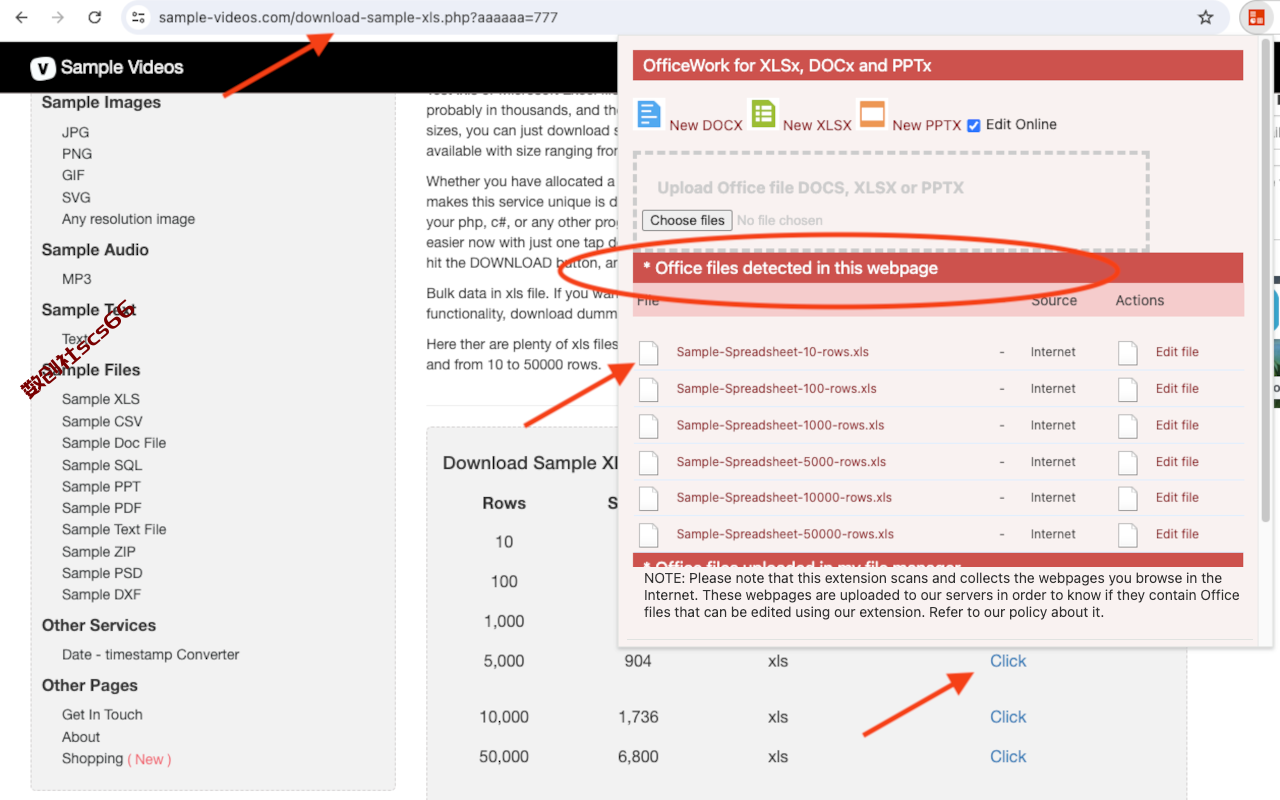Click edit icon in Sample-Spreadsheet-100-rows.xls row
Screen dimensions: 1280x800
click(1128, 389)
